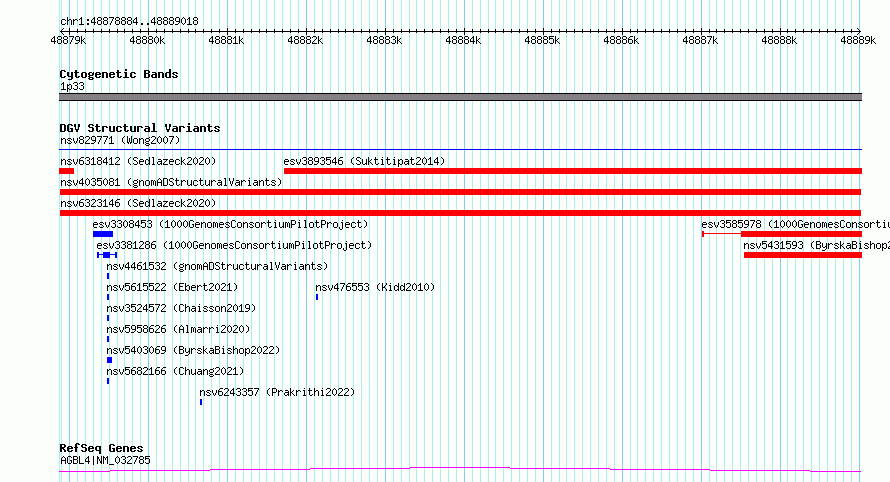Click the Cytogenetic Bands track title

(x=119, y=74)
